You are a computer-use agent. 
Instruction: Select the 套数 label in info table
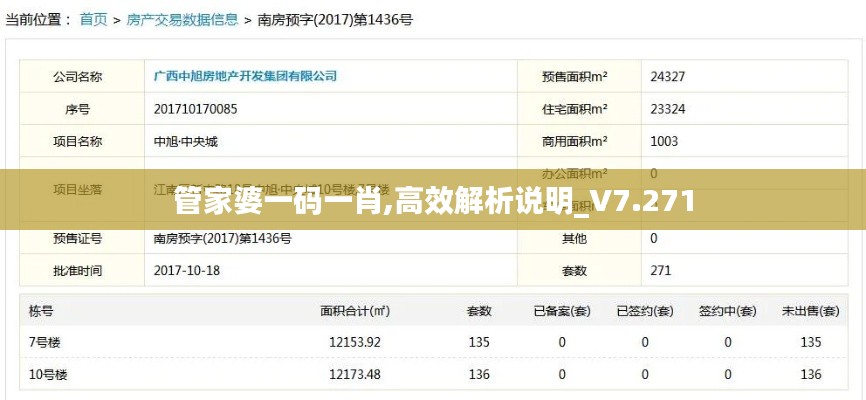(x=574, y=271)
